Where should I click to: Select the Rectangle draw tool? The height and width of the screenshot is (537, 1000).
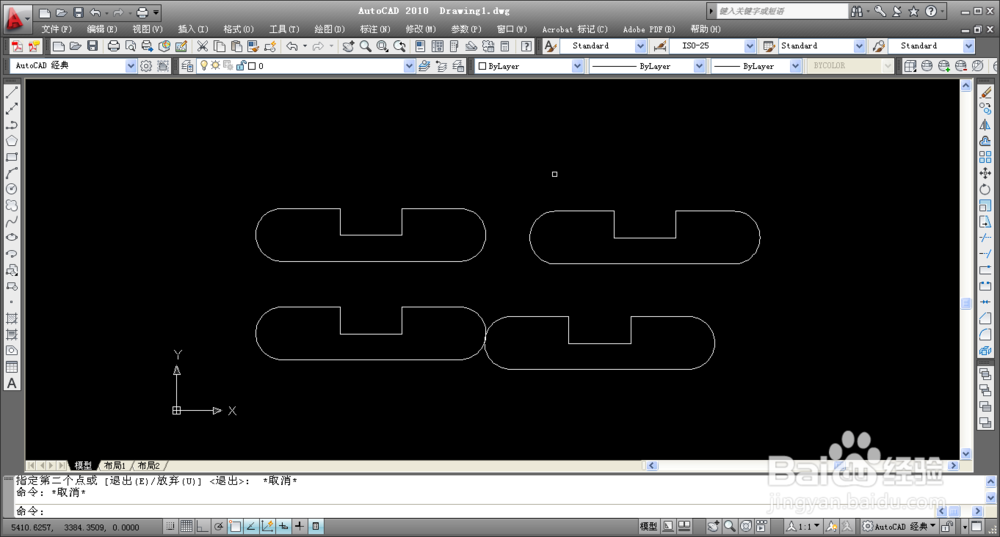pos(11,157)
